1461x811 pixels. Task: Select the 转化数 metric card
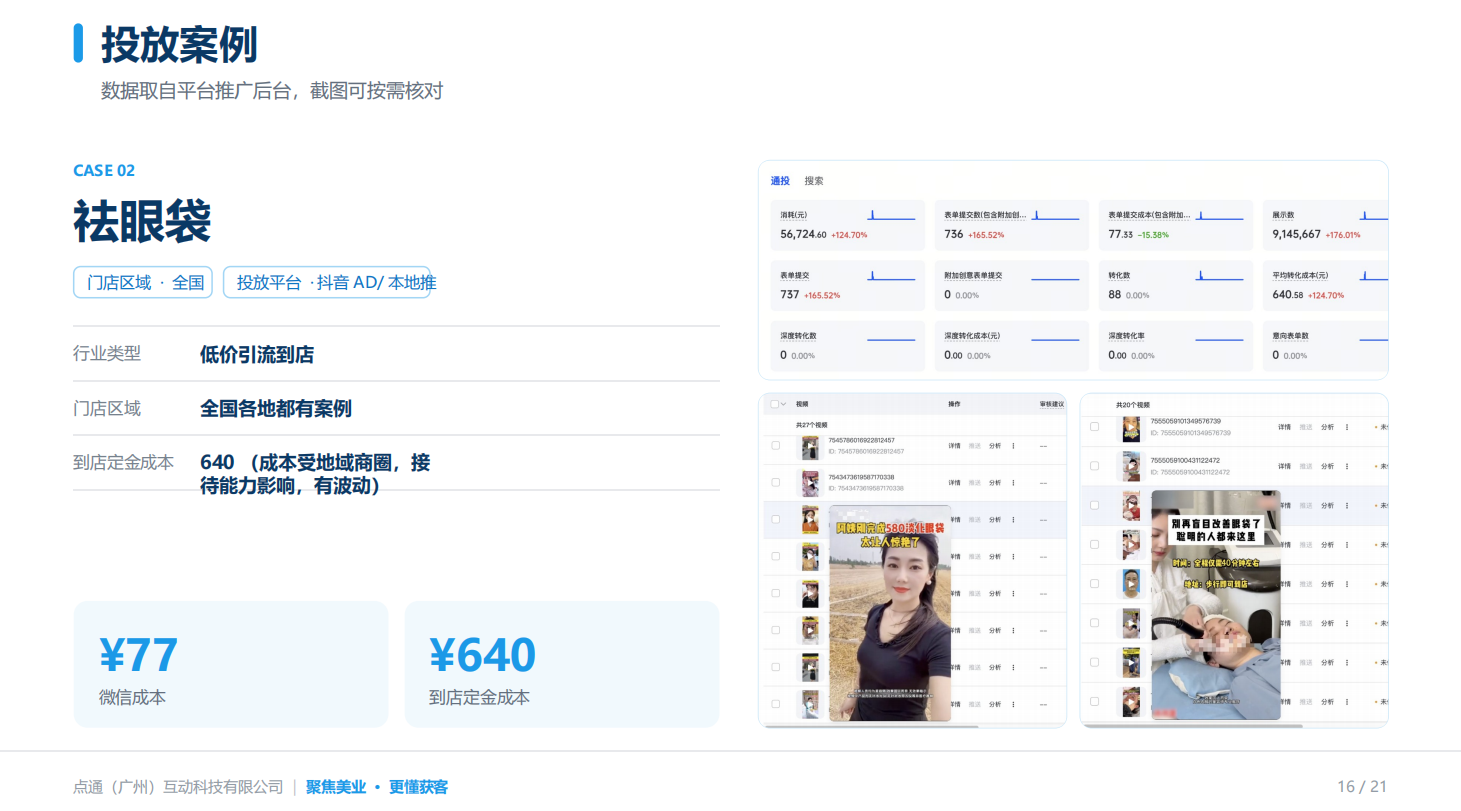1175,285
